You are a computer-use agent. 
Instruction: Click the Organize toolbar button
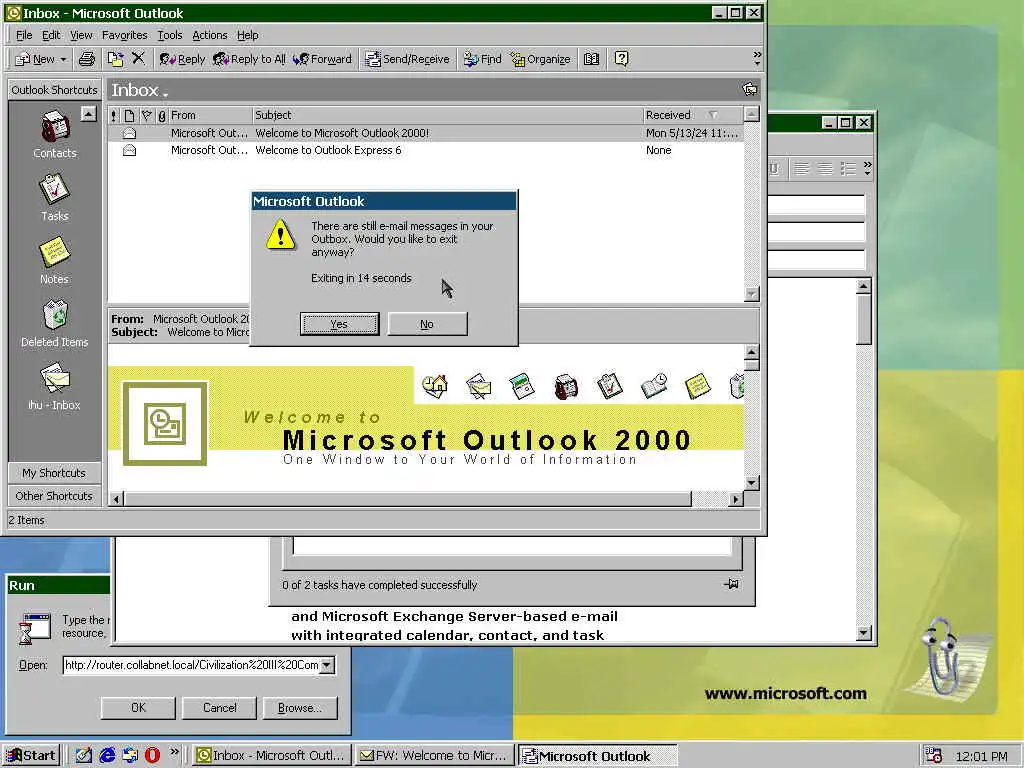(x=541, y=59)
